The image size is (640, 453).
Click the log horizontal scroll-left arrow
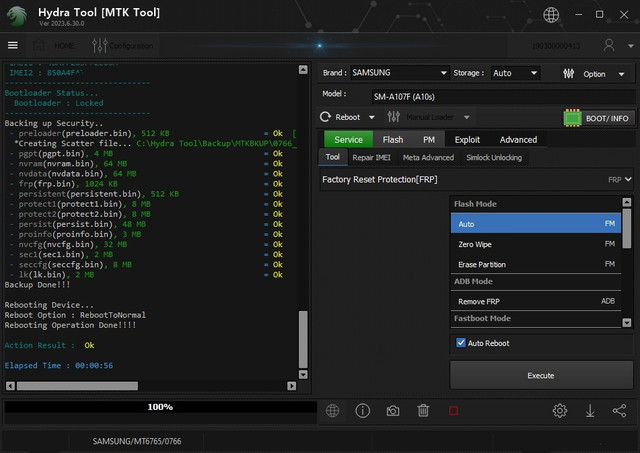tap(11, 386)
